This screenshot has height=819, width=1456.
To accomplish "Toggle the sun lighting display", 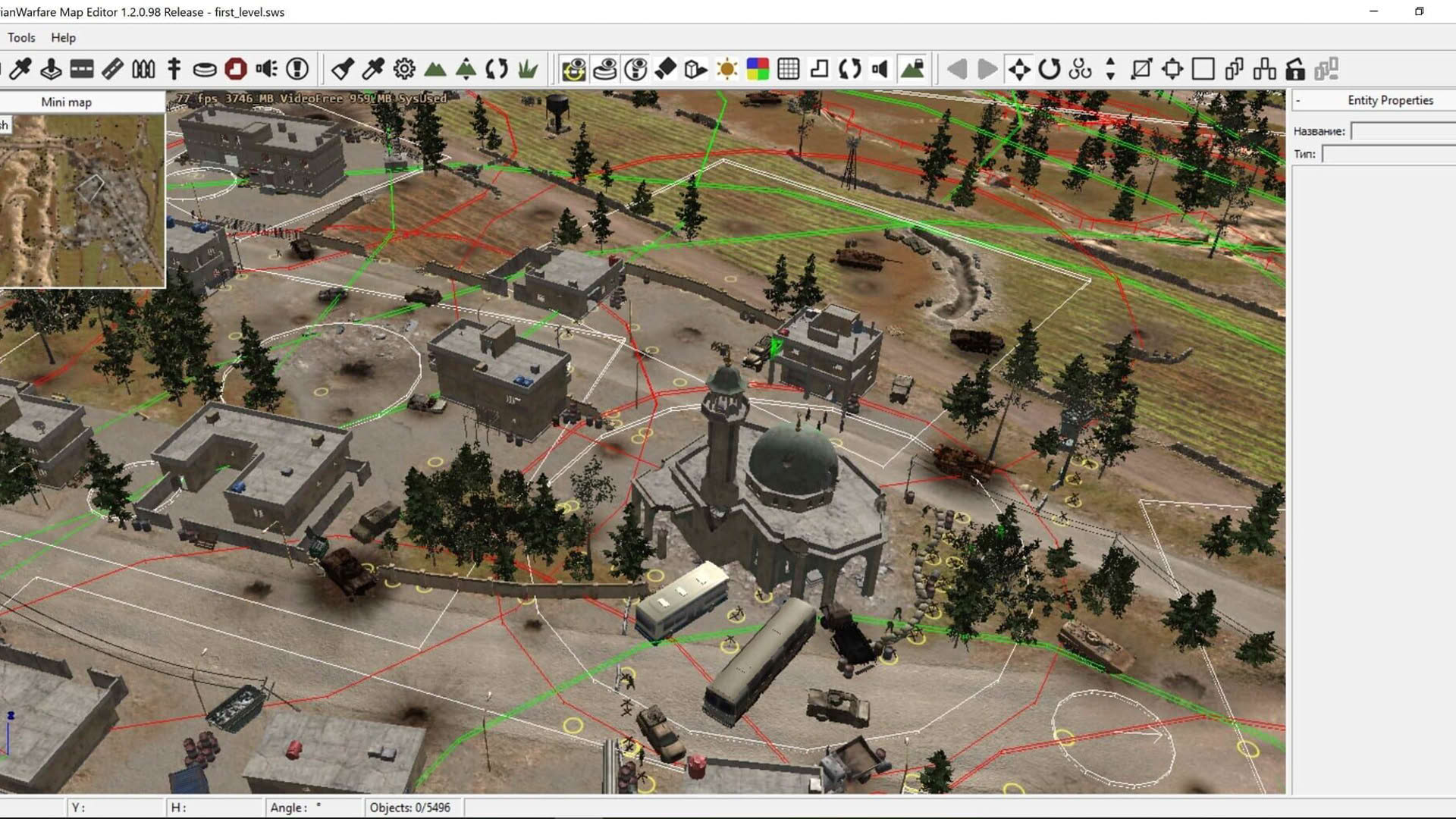I will pos(727,69).
